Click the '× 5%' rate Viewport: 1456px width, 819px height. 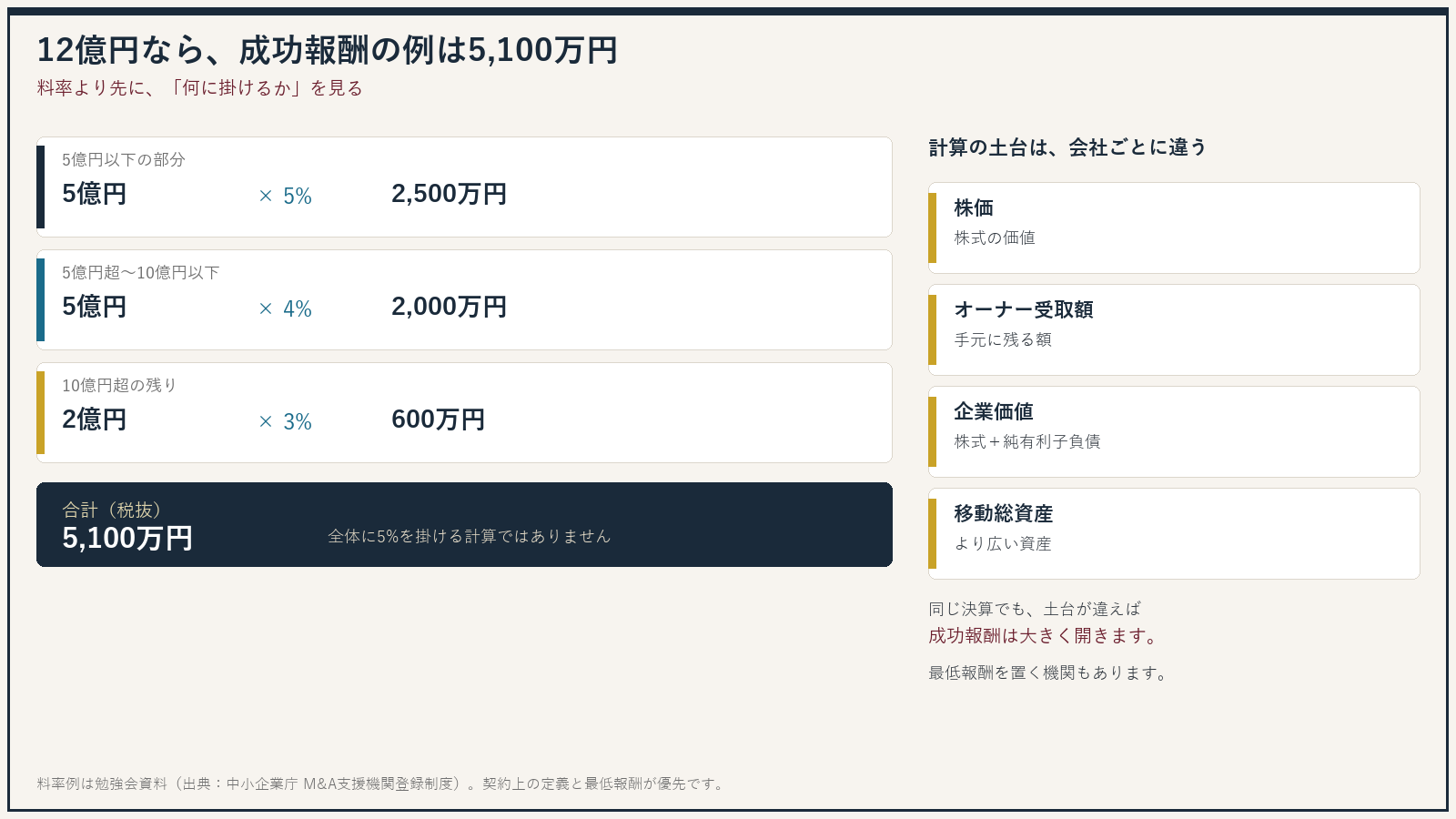(x=285, y=196)
